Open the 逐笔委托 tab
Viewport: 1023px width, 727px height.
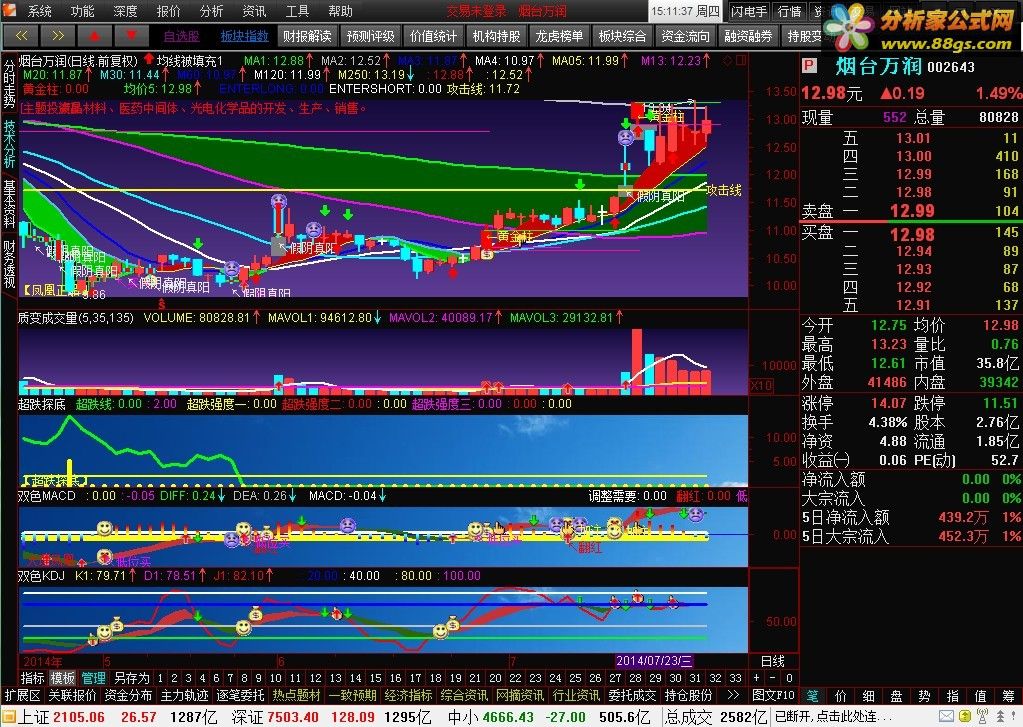241,696
